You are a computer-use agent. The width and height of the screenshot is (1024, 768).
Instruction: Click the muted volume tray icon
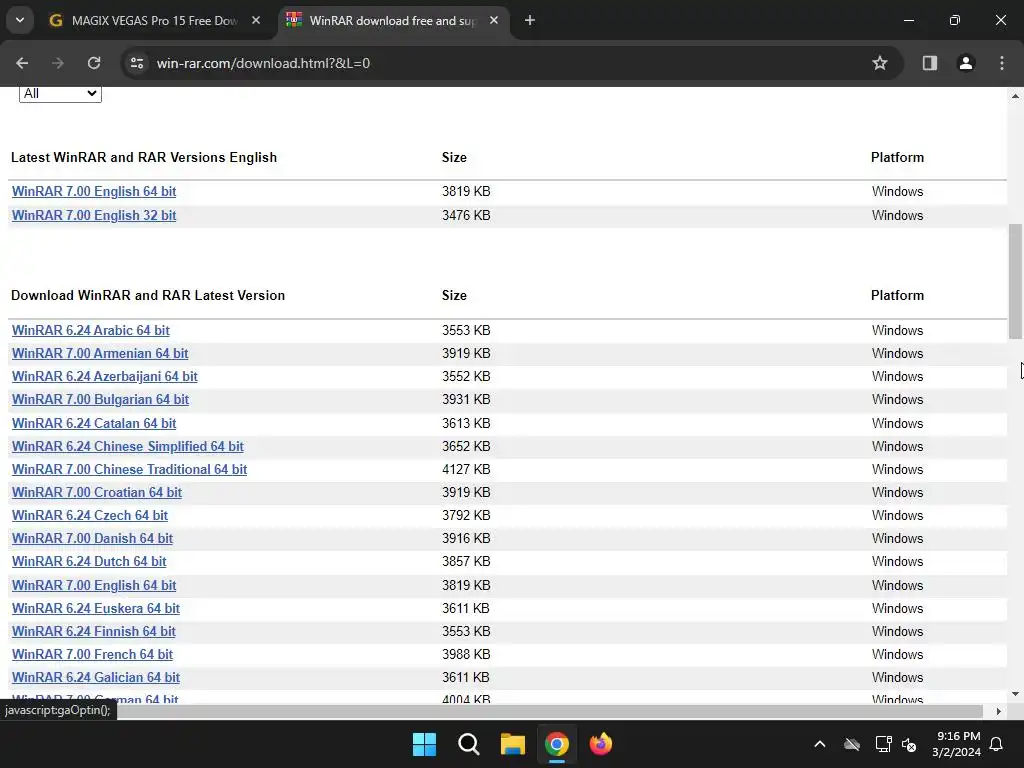(909, 744)
